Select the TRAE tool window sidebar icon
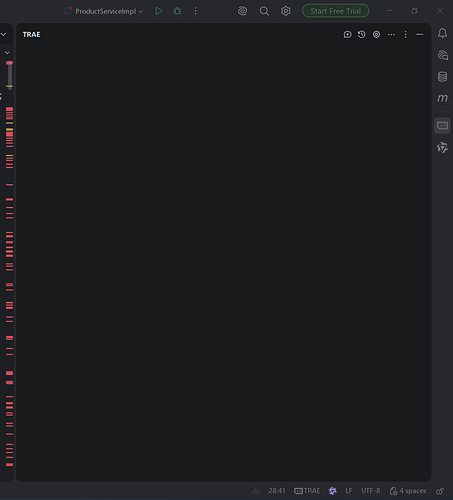453x500 pixels. (x=442, y=126)
